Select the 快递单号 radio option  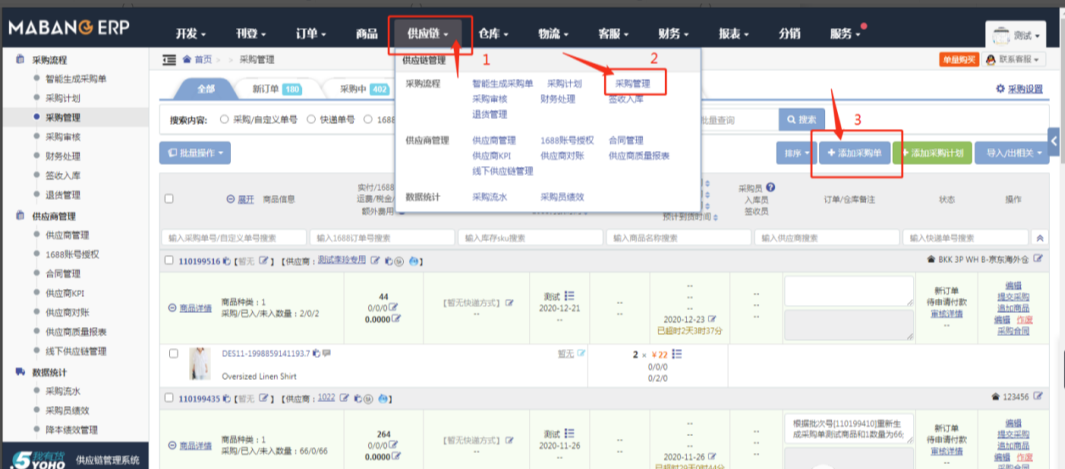tap(310, 119)
